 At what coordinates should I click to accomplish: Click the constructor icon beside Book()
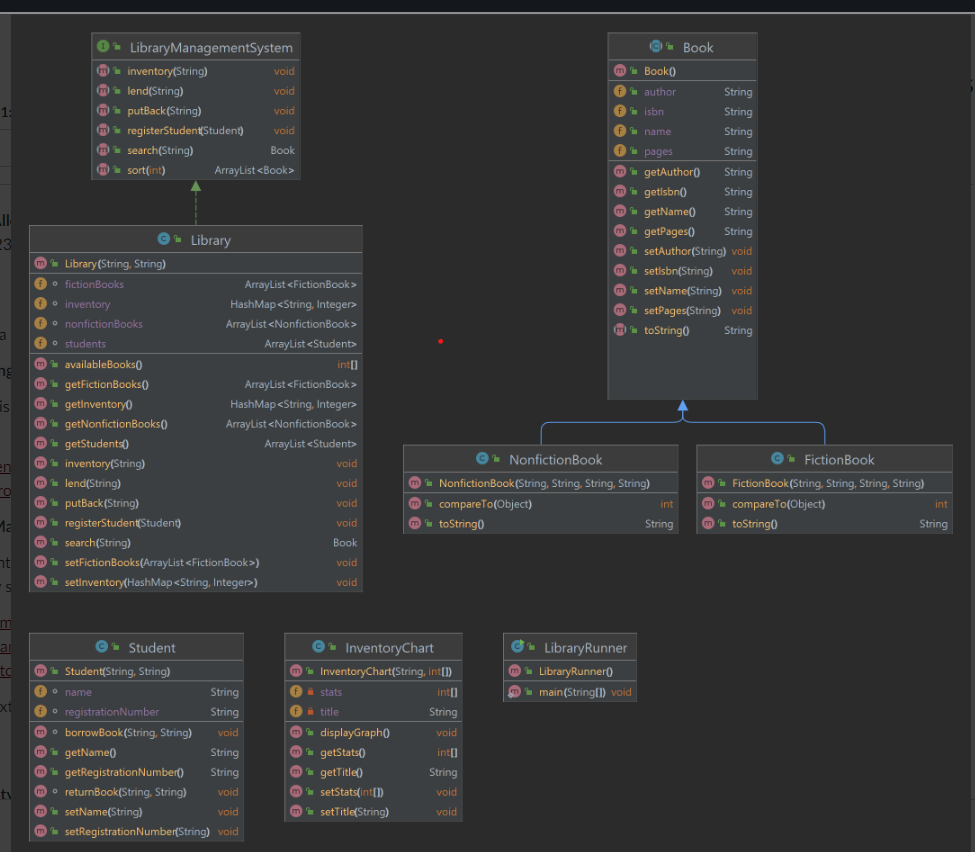click(x=620, y=71)
